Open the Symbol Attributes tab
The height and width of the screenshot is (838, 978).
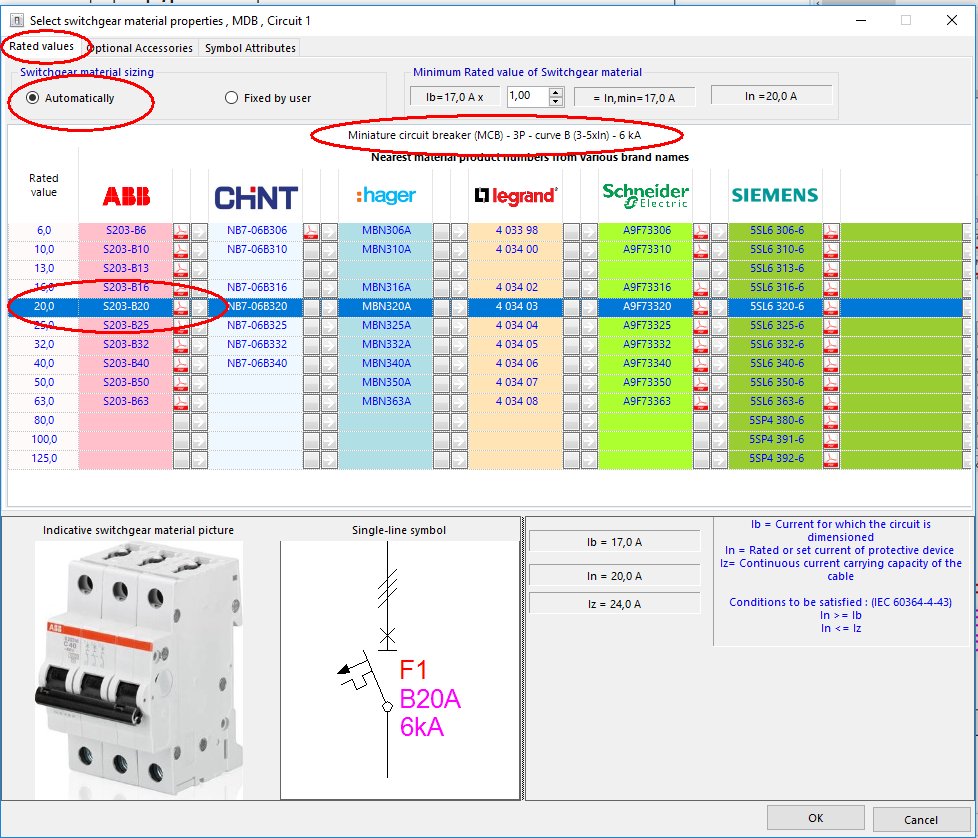250,48
